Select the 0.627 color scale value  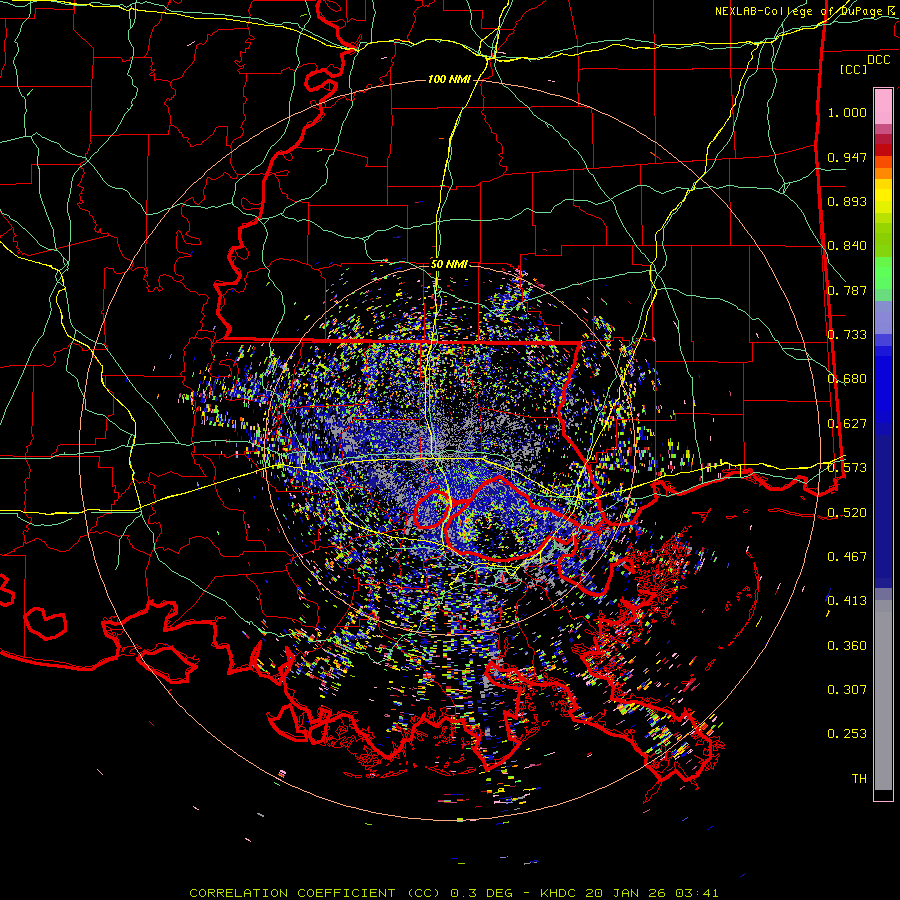tap(847, 424)
